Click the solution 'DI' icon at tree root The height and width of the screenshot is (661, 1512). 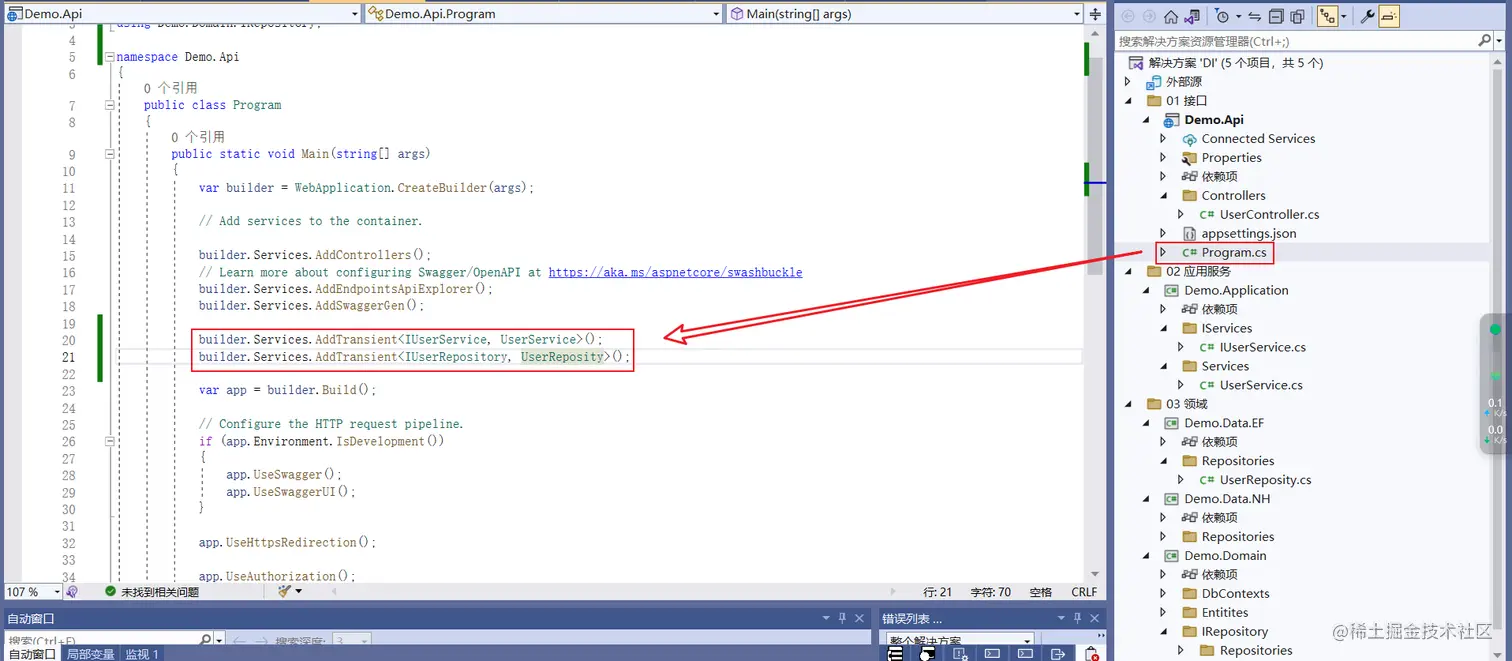point(1136,63)
